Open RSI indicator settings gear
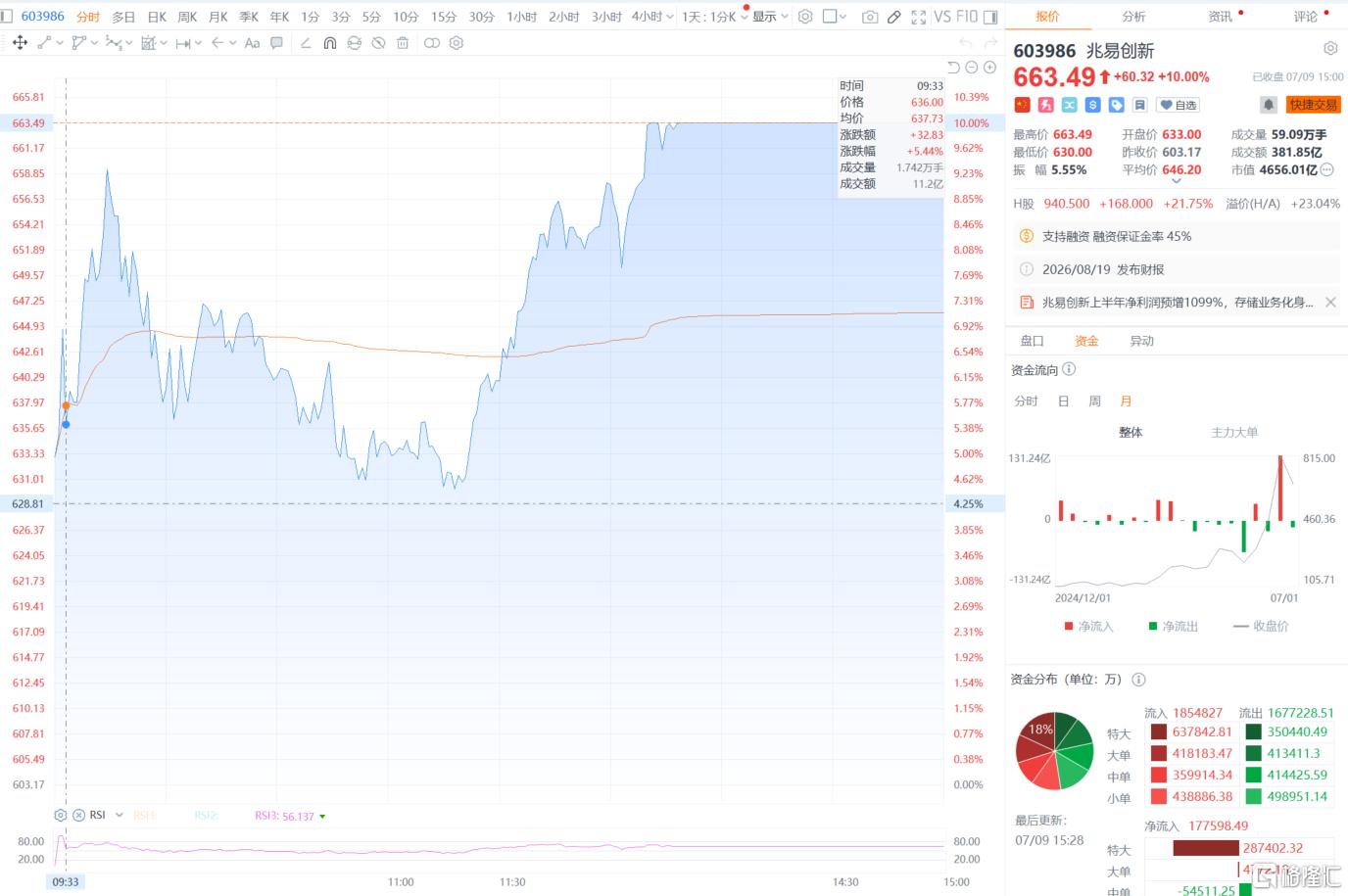 pos(61,815)
